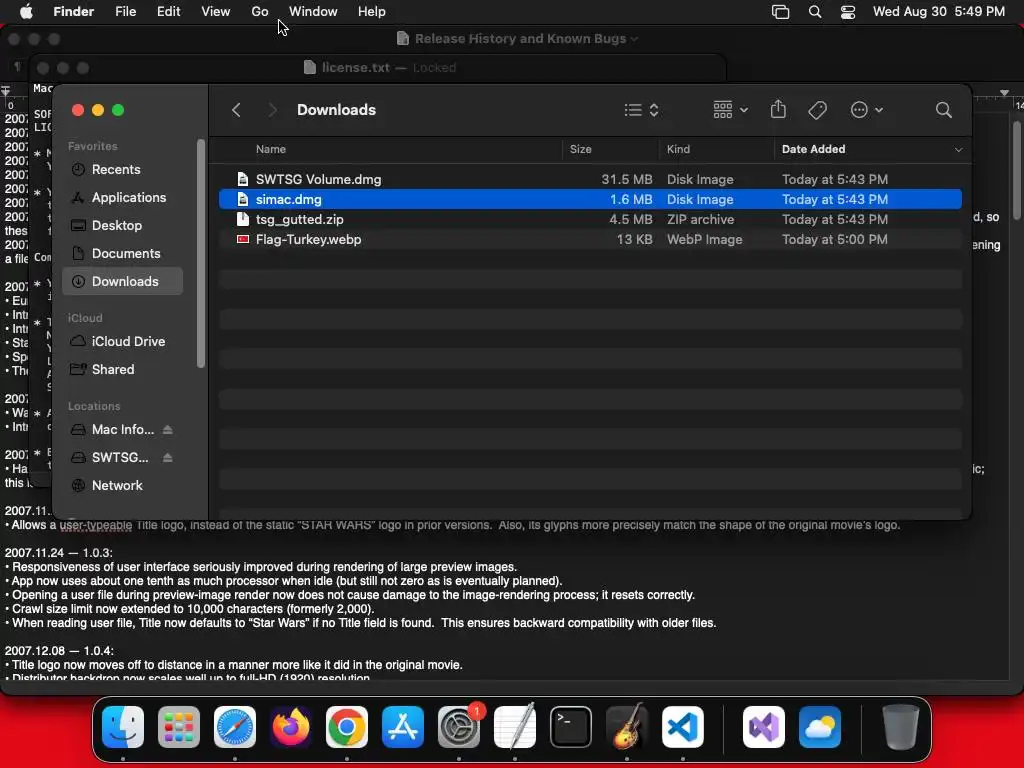Go back in Finder navigation
Screen dimensions: 1024x768
(x=236, y=110)
